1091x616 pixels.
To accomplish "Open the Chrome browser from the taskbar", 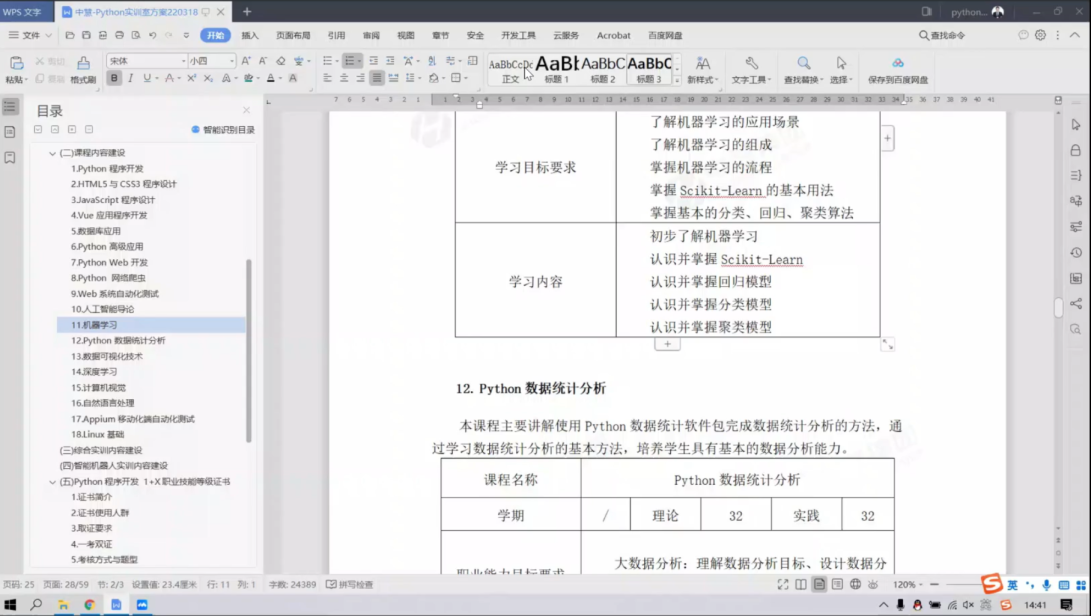I will point(89,605).
